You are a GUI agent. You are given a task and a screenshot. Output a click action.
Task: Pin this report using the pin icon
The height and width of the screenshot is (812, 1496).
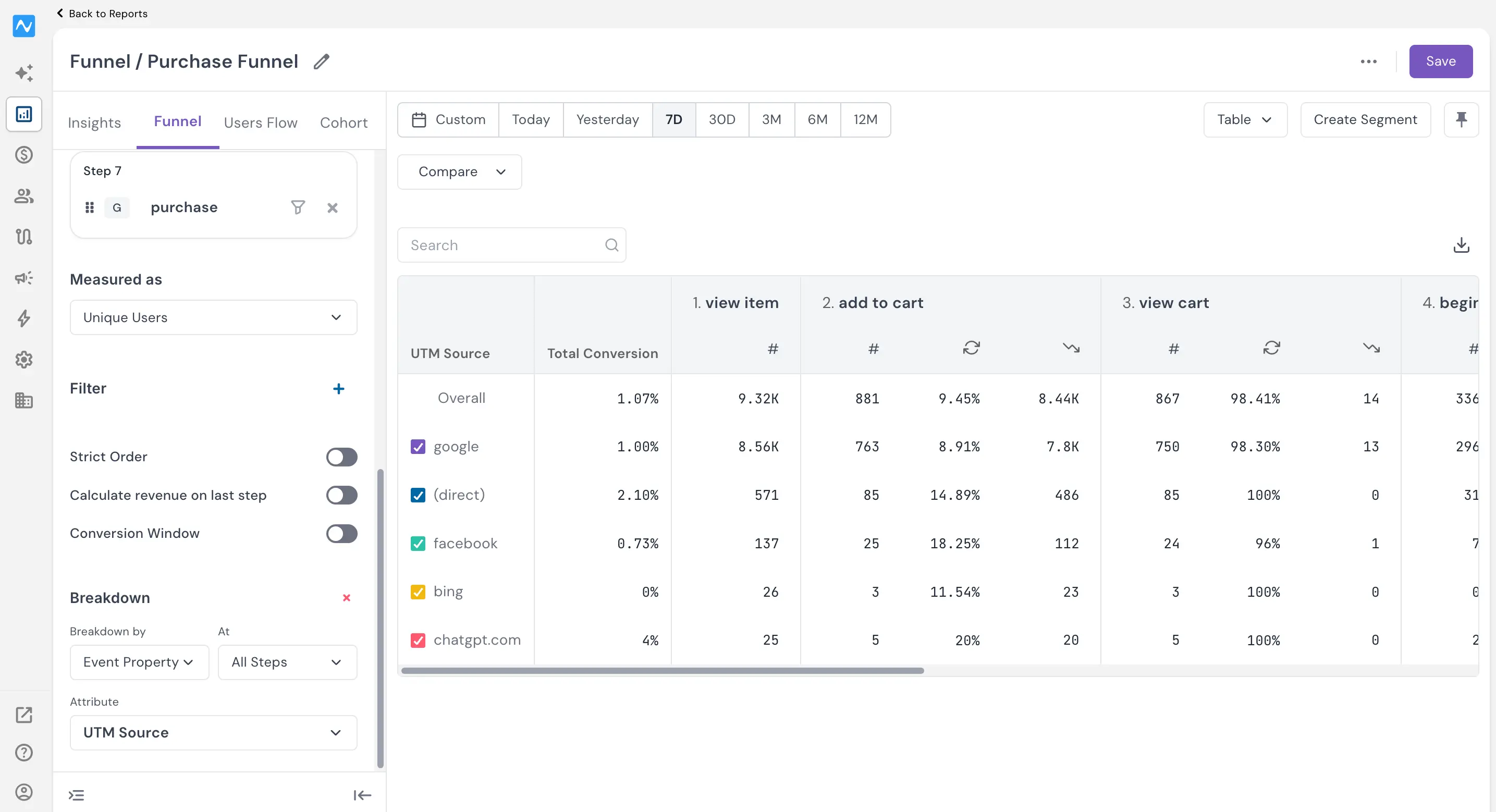coord(1461,120)
